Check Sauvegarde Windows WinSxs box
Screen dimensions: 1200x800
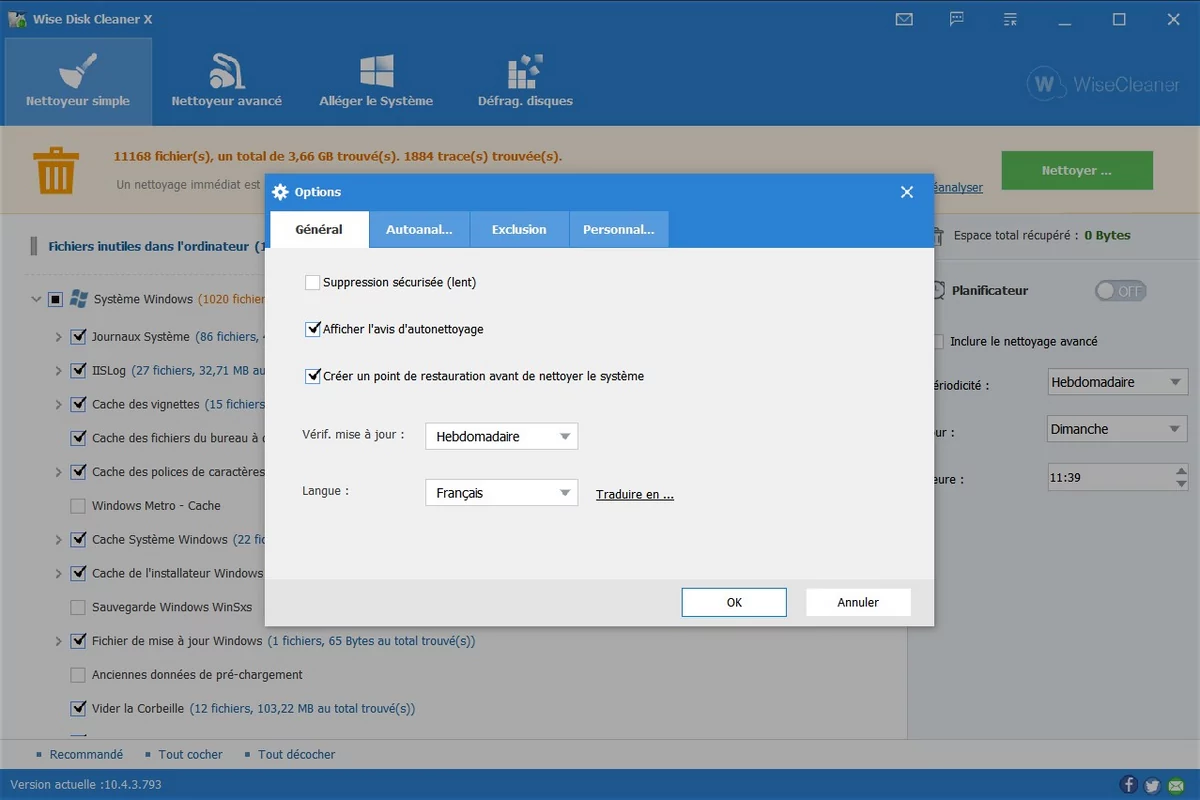(x=78, y=608)
